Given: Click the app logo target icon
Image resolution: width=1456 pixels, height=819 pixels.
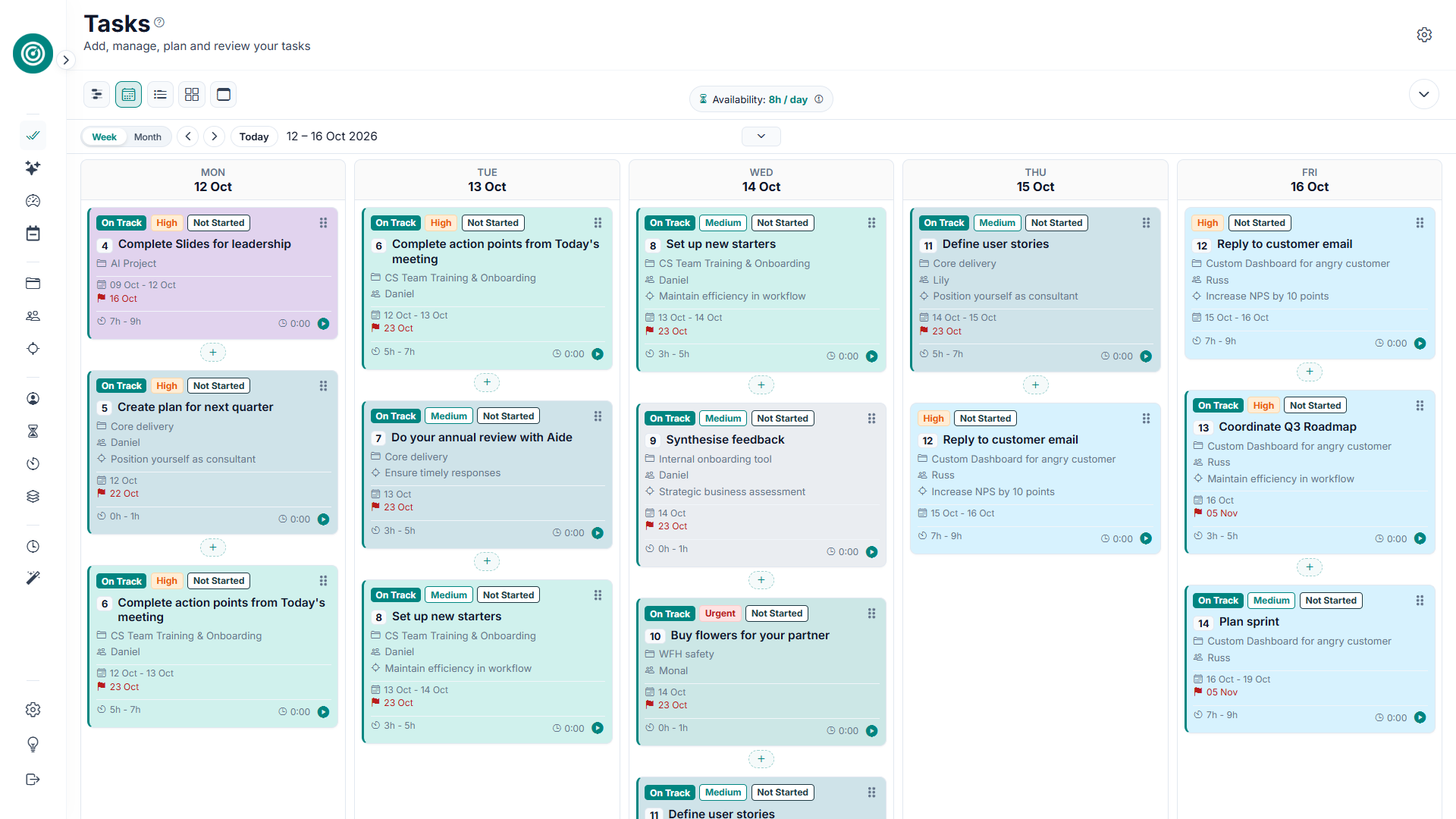Looking at the screenshot, I should 33,53.
